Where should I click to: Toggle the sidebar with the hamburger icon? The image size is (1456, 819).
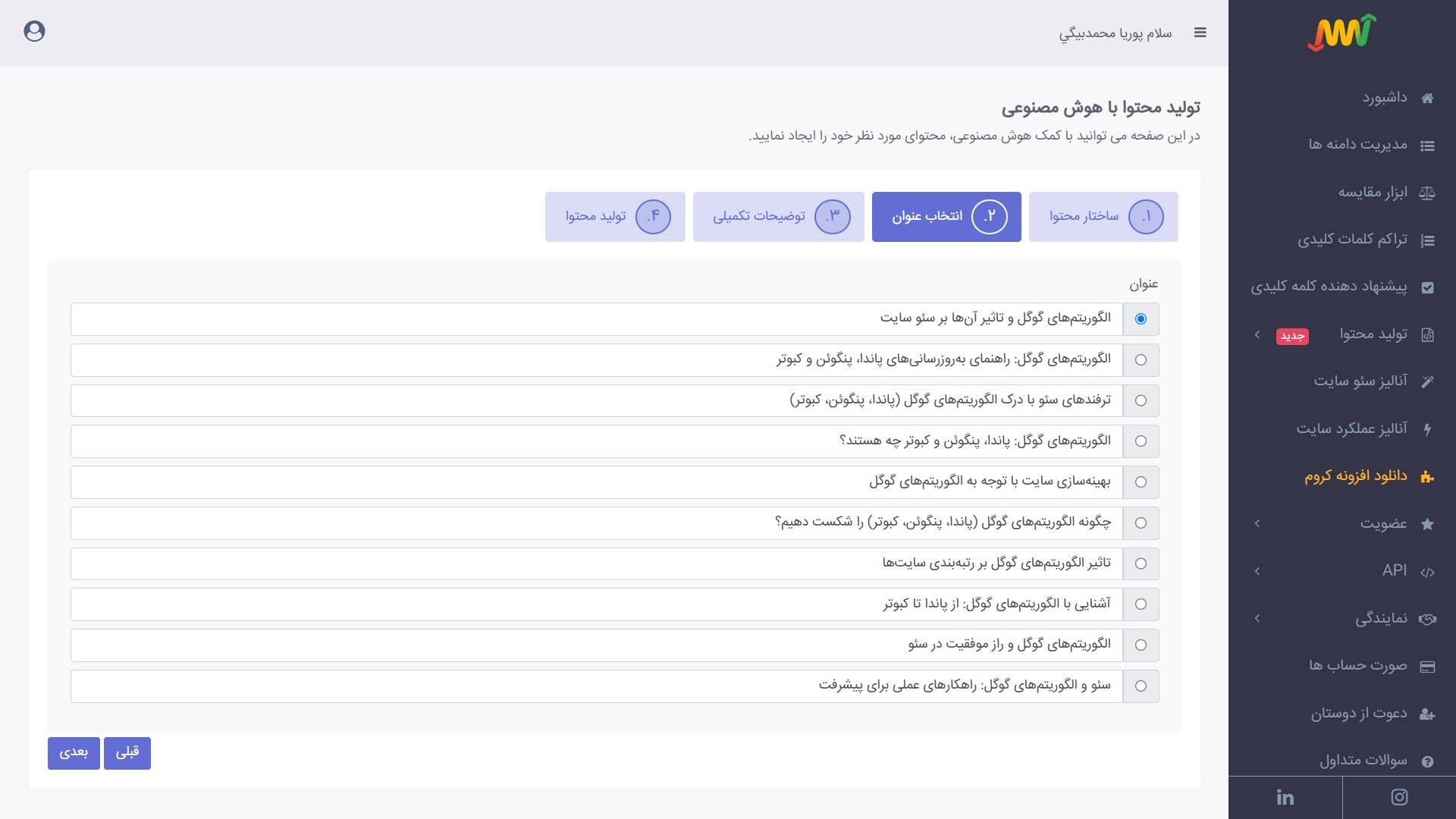[x=1200, y=33]
